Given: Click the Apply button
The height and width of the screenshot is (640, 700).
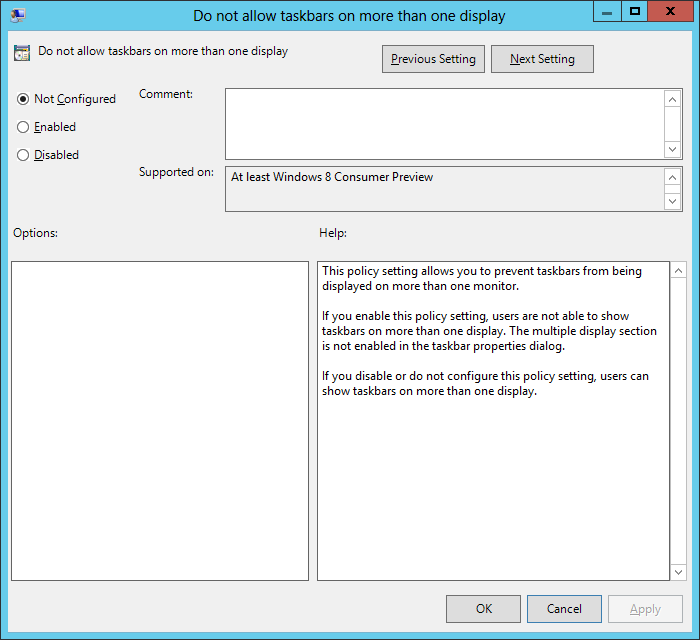Looking at the screenshot, I should coord(645,609).
